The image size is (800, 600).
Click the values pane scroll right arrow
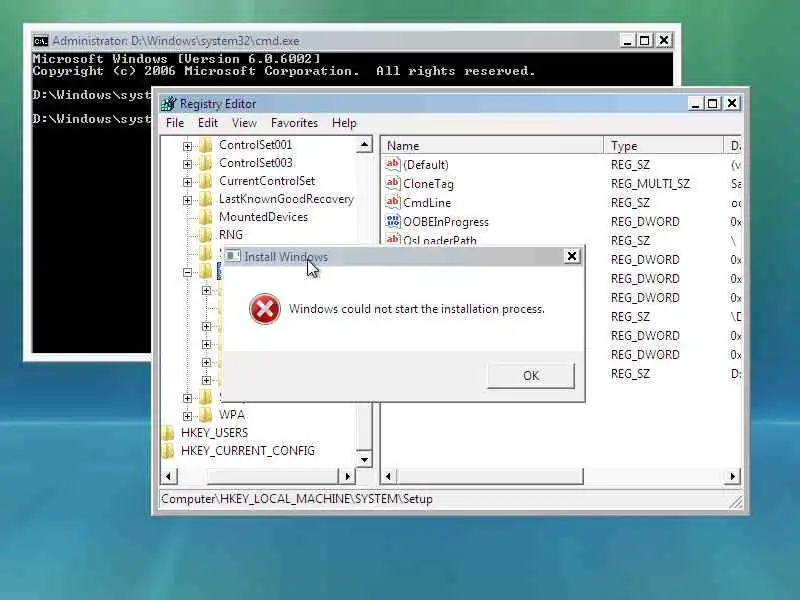point(733,477)
